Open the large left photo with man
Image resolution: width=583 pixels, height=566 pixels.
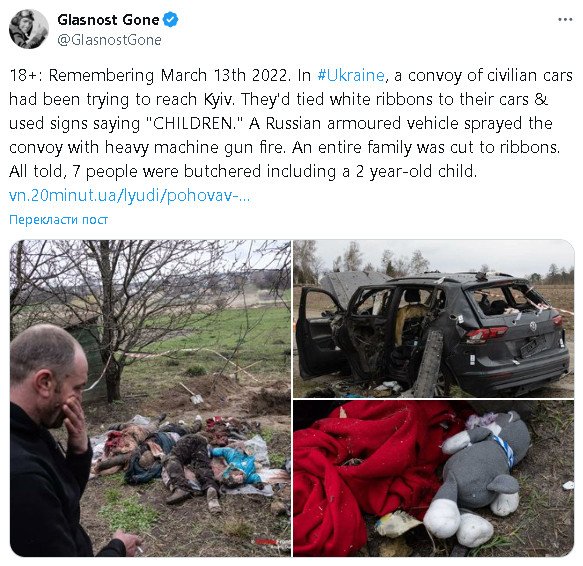click(150, 398)
